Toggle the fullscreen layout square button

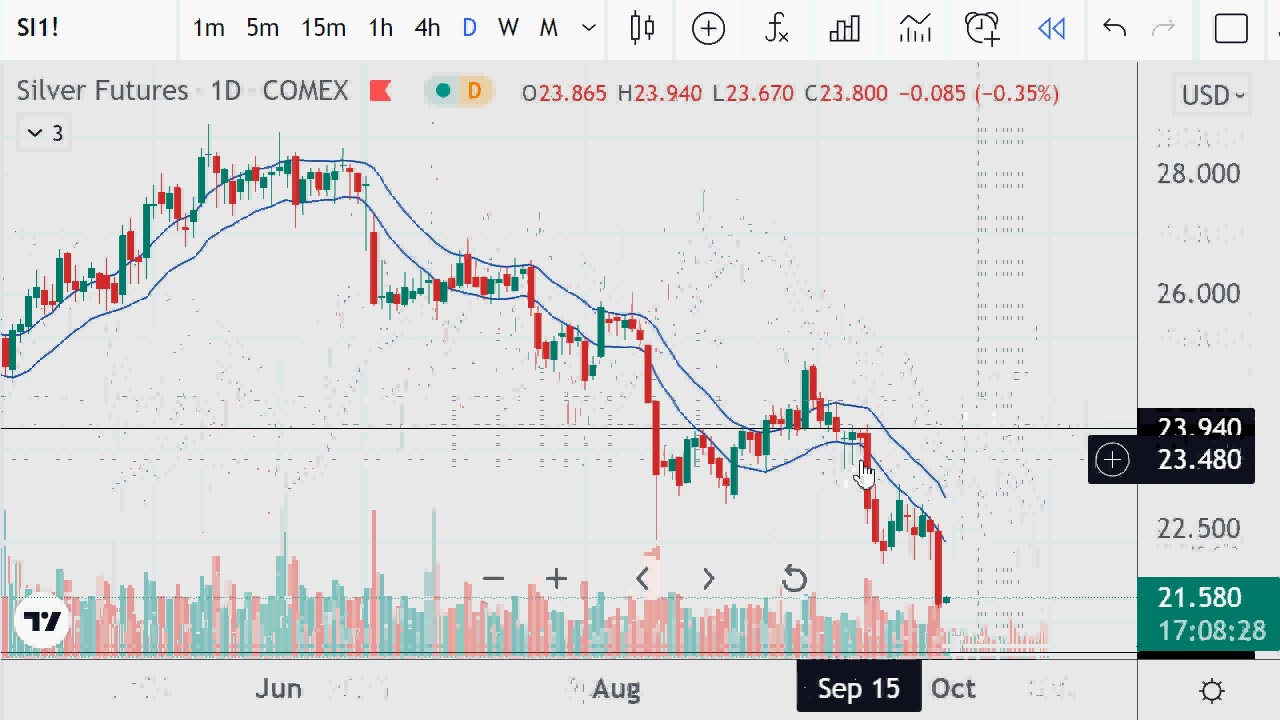(1231, 28)
